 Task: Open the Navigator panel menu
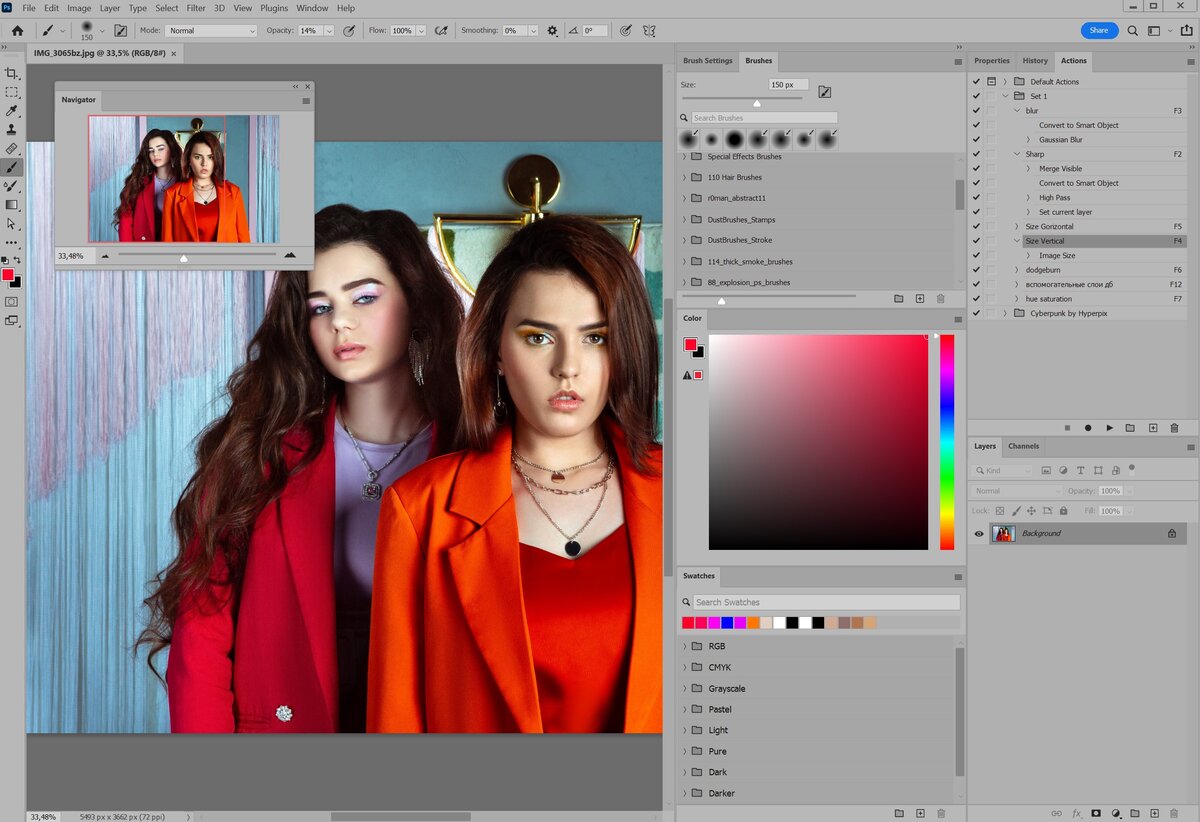(x=306, y=100)
